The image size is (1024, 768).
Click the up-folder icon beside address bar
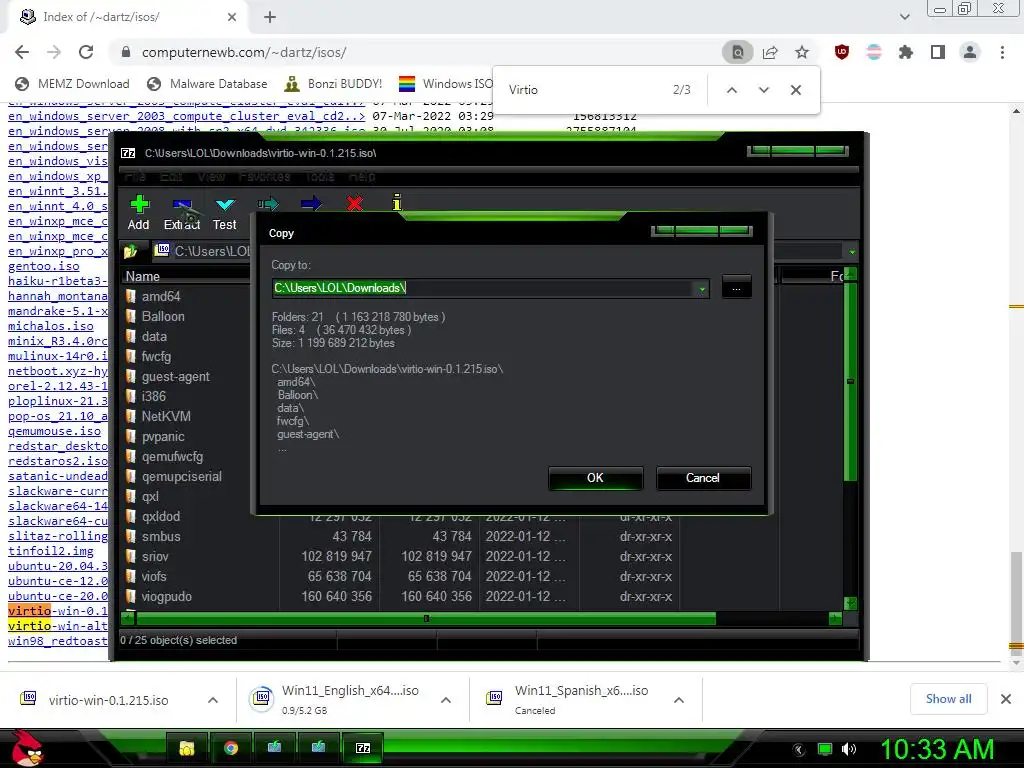pos(131,251)
